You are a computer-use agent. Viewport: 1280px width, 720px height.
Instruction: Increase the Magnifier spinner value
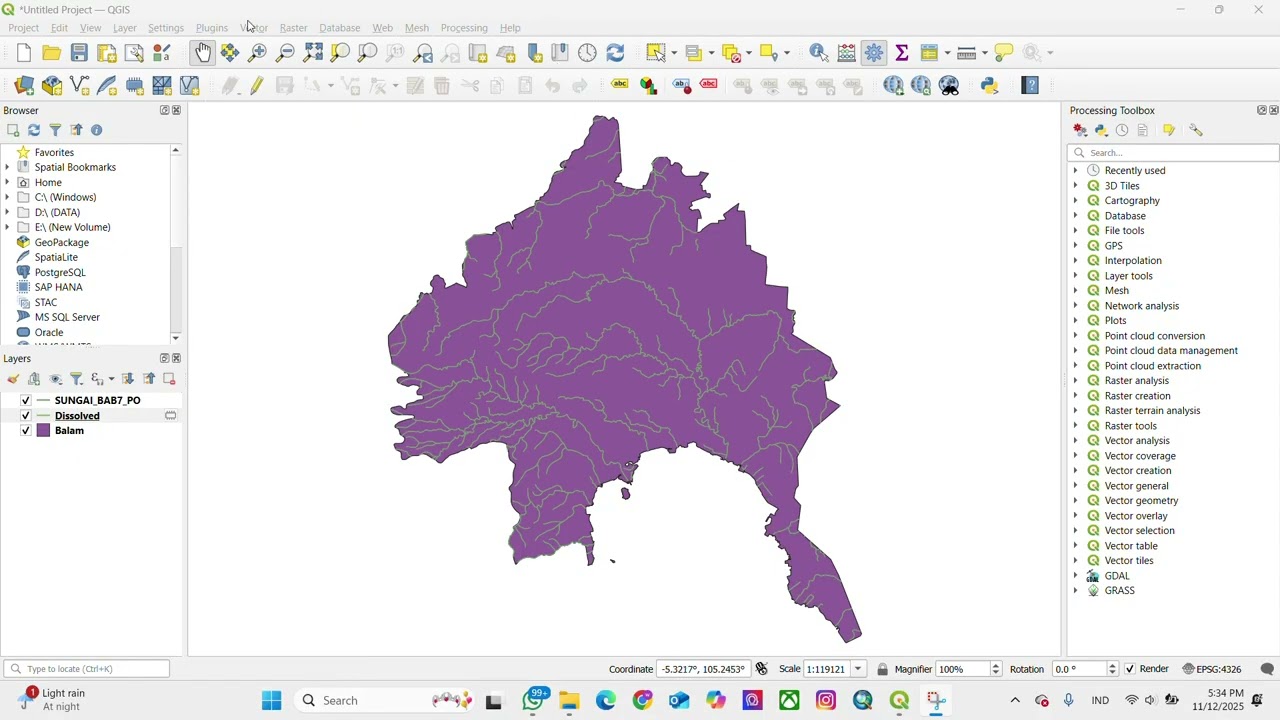point(996,665)
